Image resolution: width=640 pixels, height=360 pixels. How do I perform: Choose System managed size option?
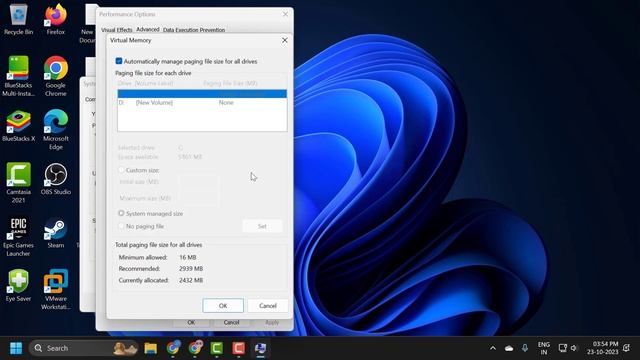[121, 213]
